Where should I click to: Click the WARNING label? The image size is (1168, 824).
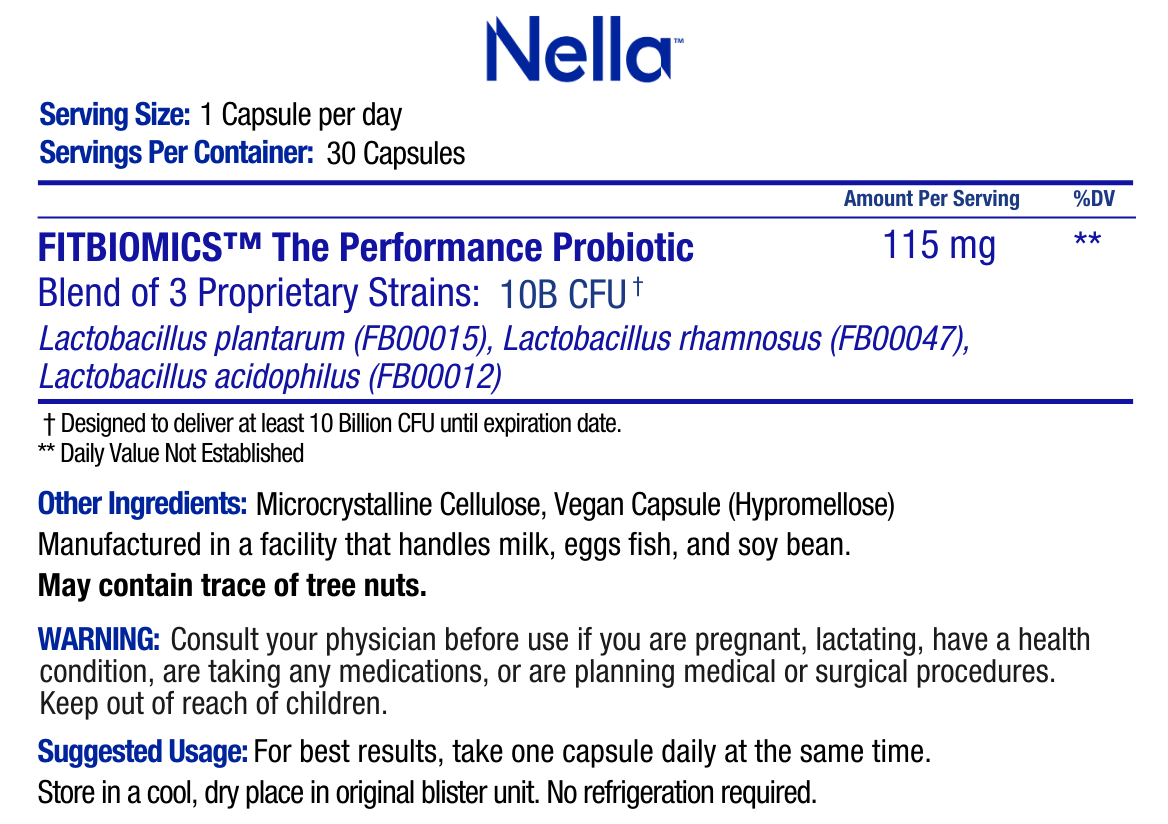pyautogui.click(x=98, y=639)
